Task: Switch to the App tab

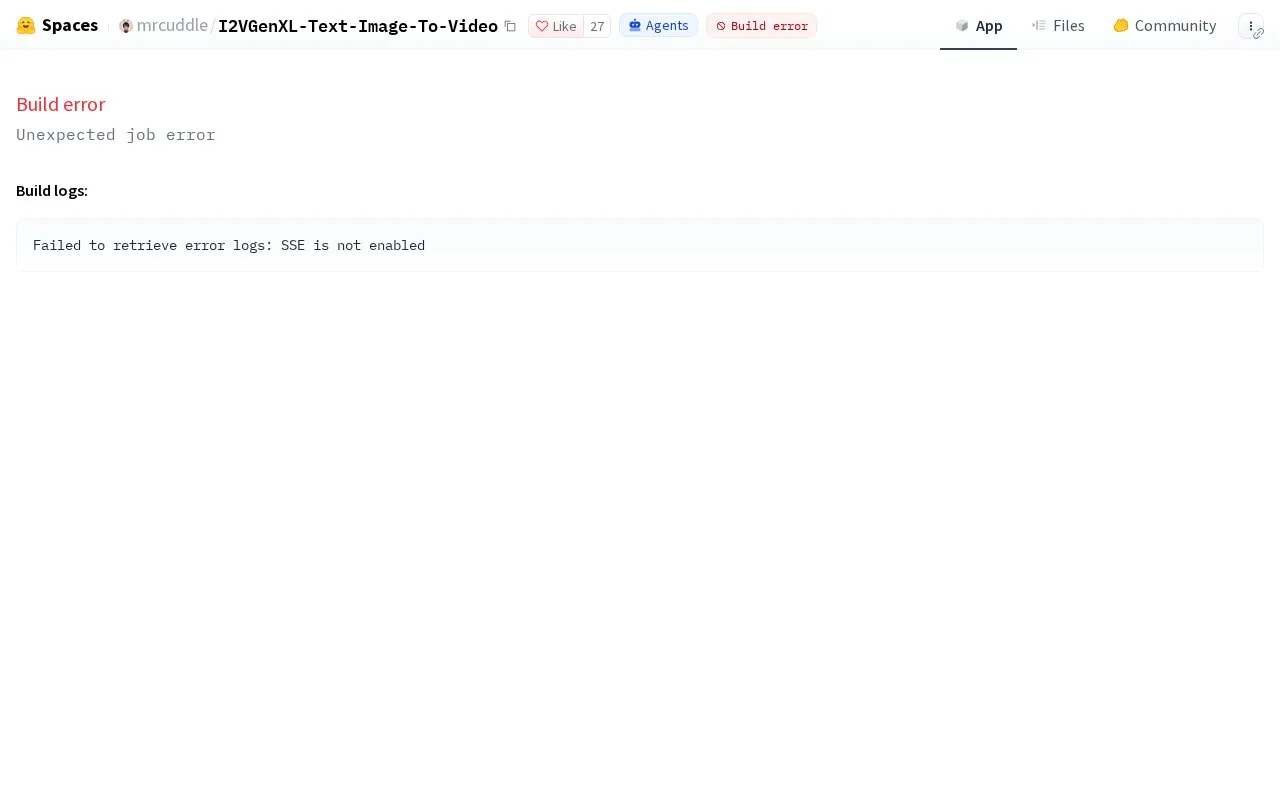Action: pos(978,26)
